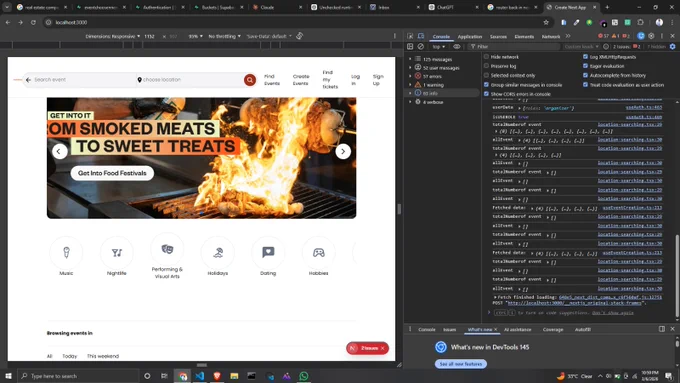This screenshot has width=680, height=383.
Task: Open the Save-Data default dropdown
Action: (269, 36)
